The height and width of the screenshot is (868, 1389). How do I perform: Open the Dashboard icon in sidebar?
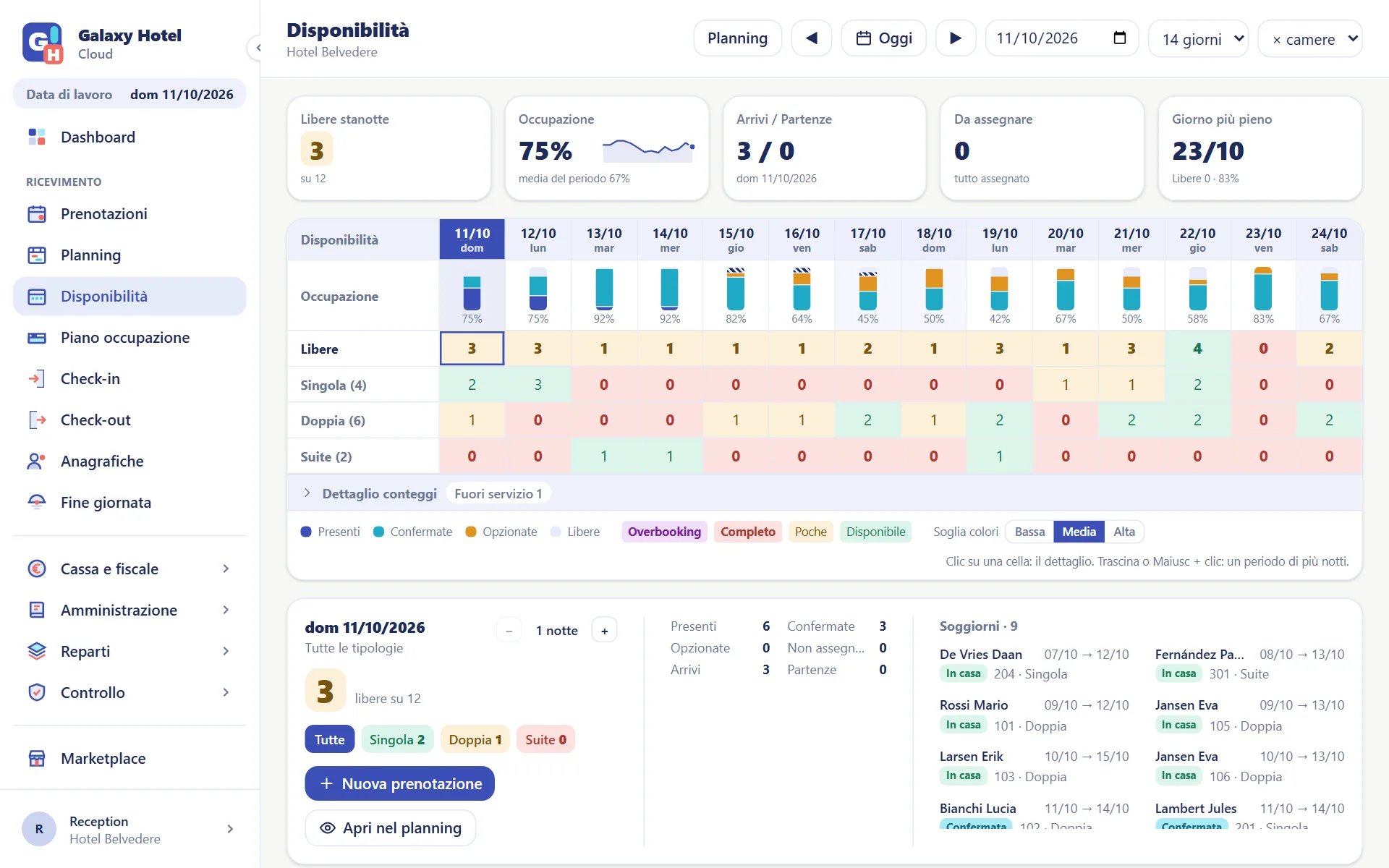tap(37, 137)
